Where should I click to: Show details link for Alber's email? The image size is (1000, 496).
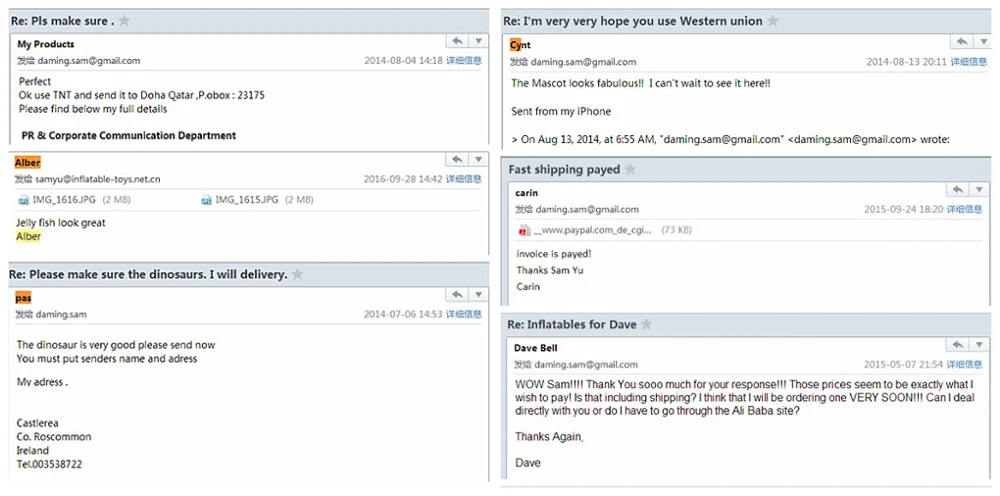coord(463,179)
